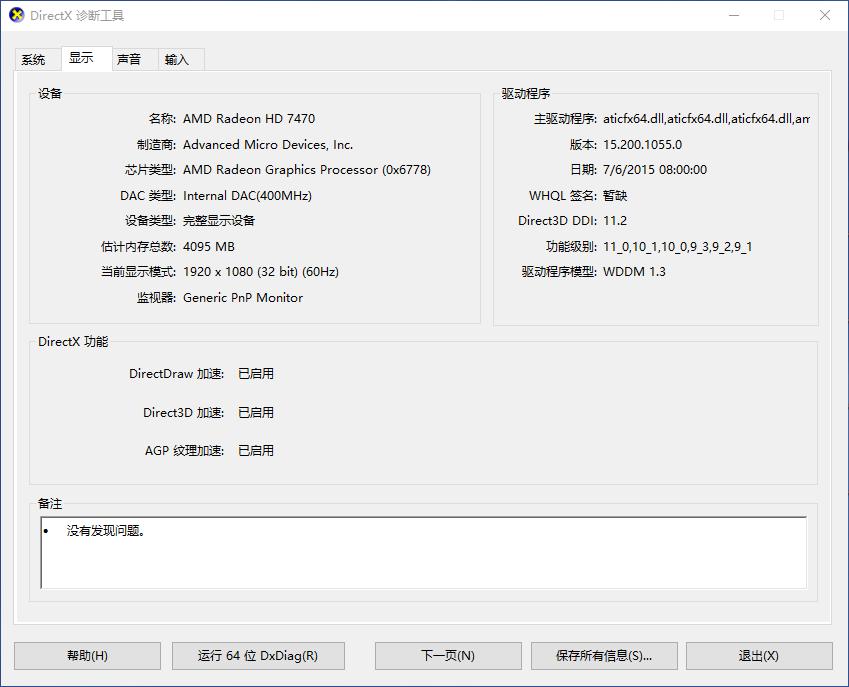Click 运行 64 位 DxDiag(R) button
Screen dimensions: 849x687
(258, 656)
